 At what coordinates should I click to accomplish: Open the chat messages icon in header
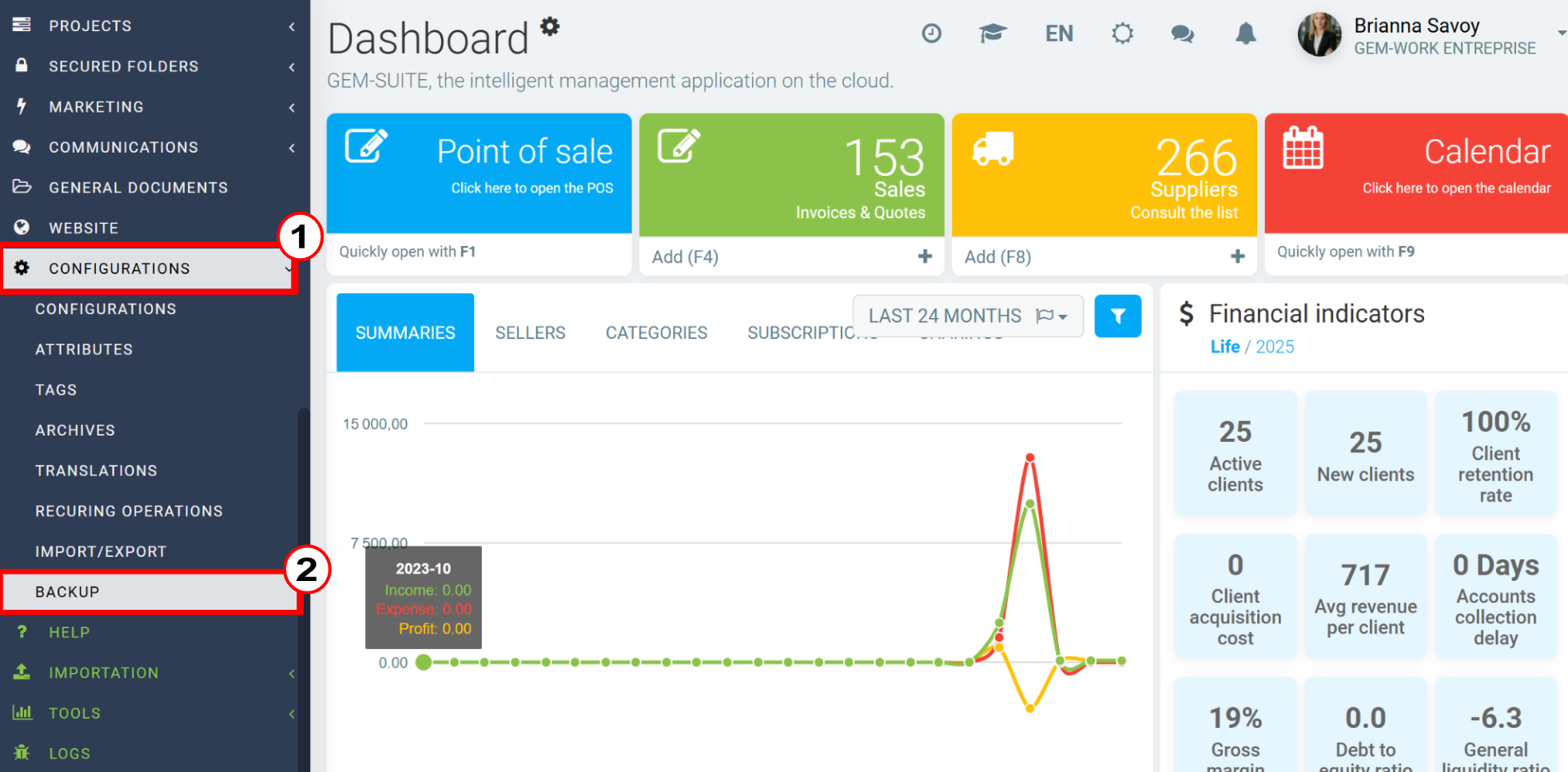[1183, 34]
